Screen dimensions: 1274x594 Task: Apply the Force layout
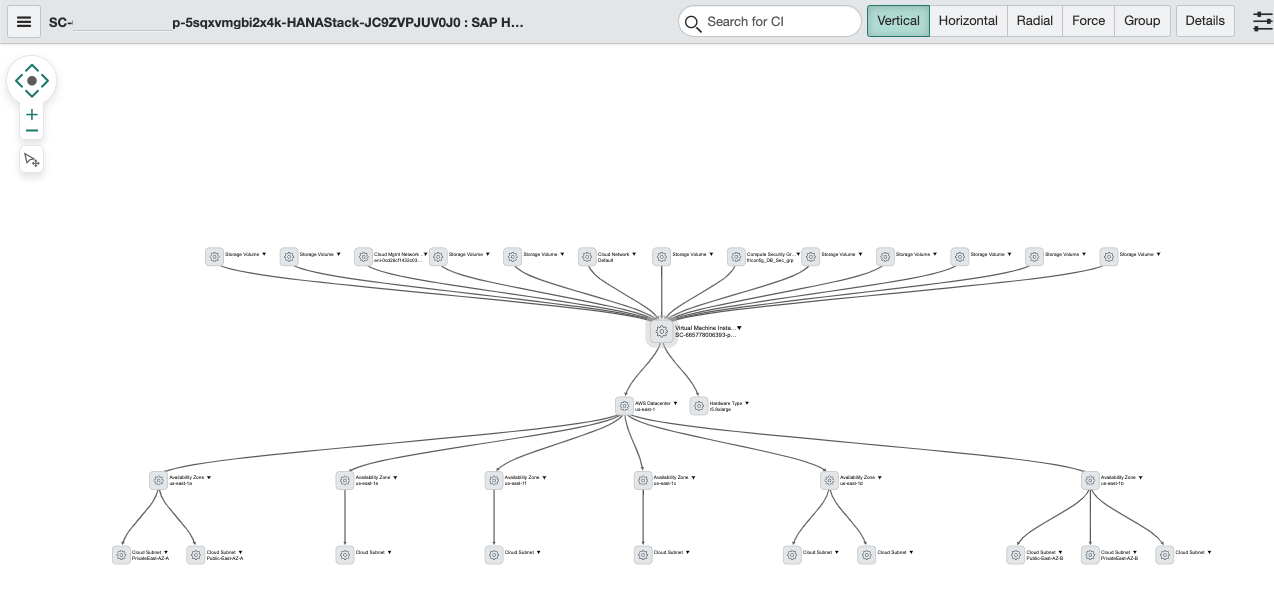click(x=1088, y=20)
